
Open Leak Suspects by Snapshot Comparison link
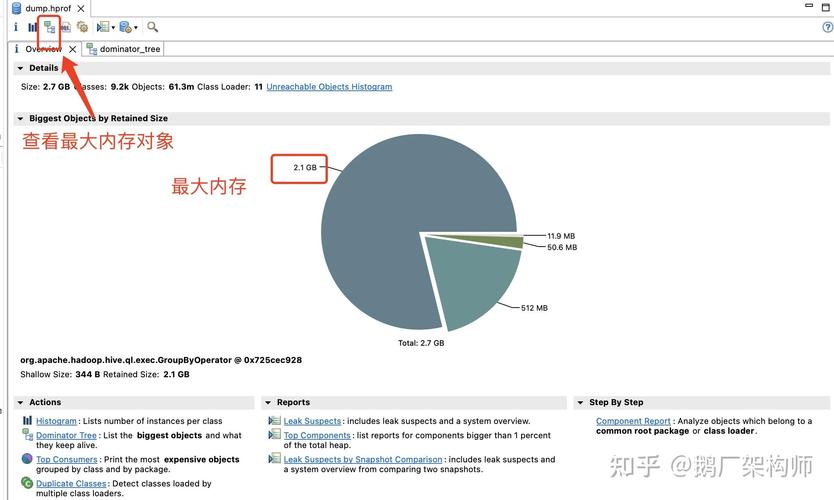click(x=363, y=460)
